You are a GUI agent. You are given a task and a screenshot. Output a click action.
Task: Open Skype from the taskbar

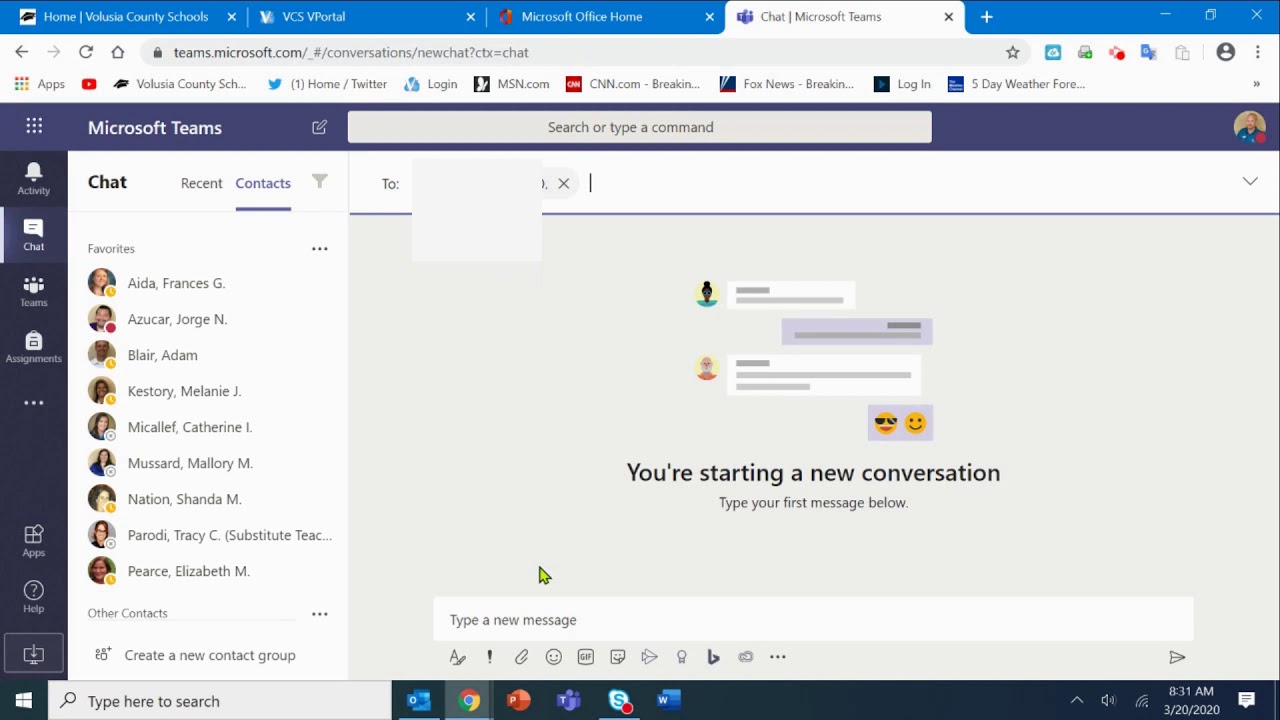[619, 701]
